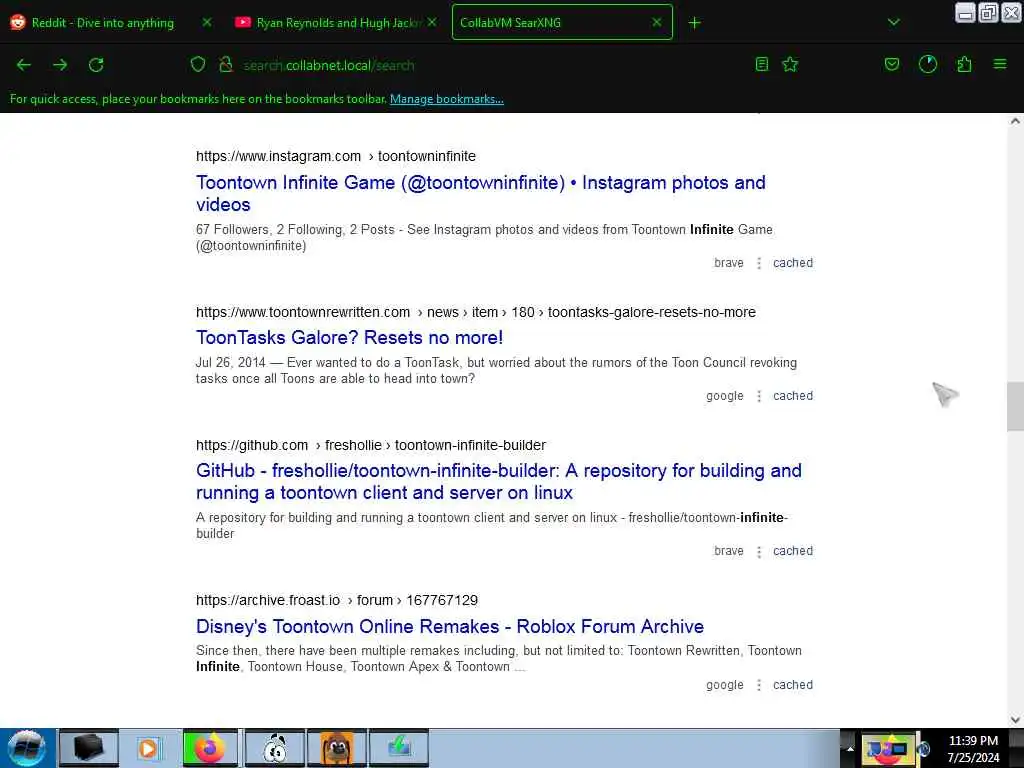This screenshot has height=768, width=1024.
Task: Click the archive.froast.io URL breadcrumb
Action: pos(337,600)
